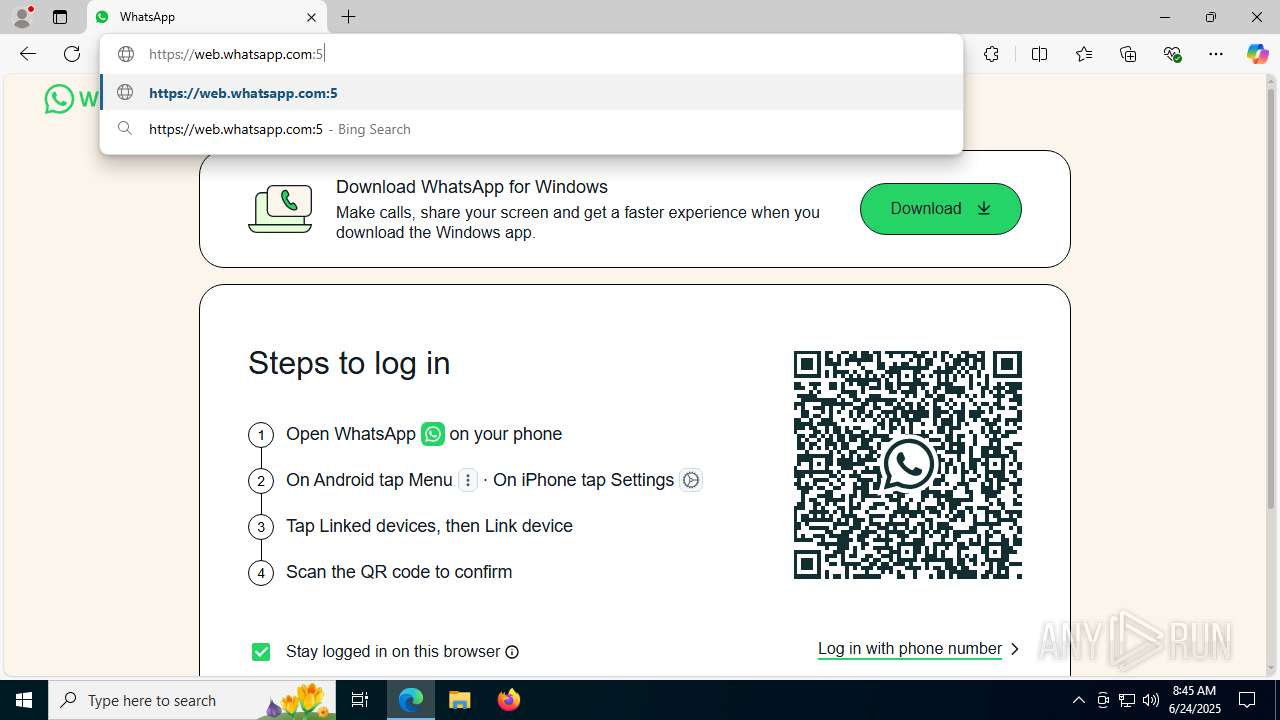Viewport: 1280px width, 720px height.
Task: Click the taskbar search box
Action: tap(194, 700)
